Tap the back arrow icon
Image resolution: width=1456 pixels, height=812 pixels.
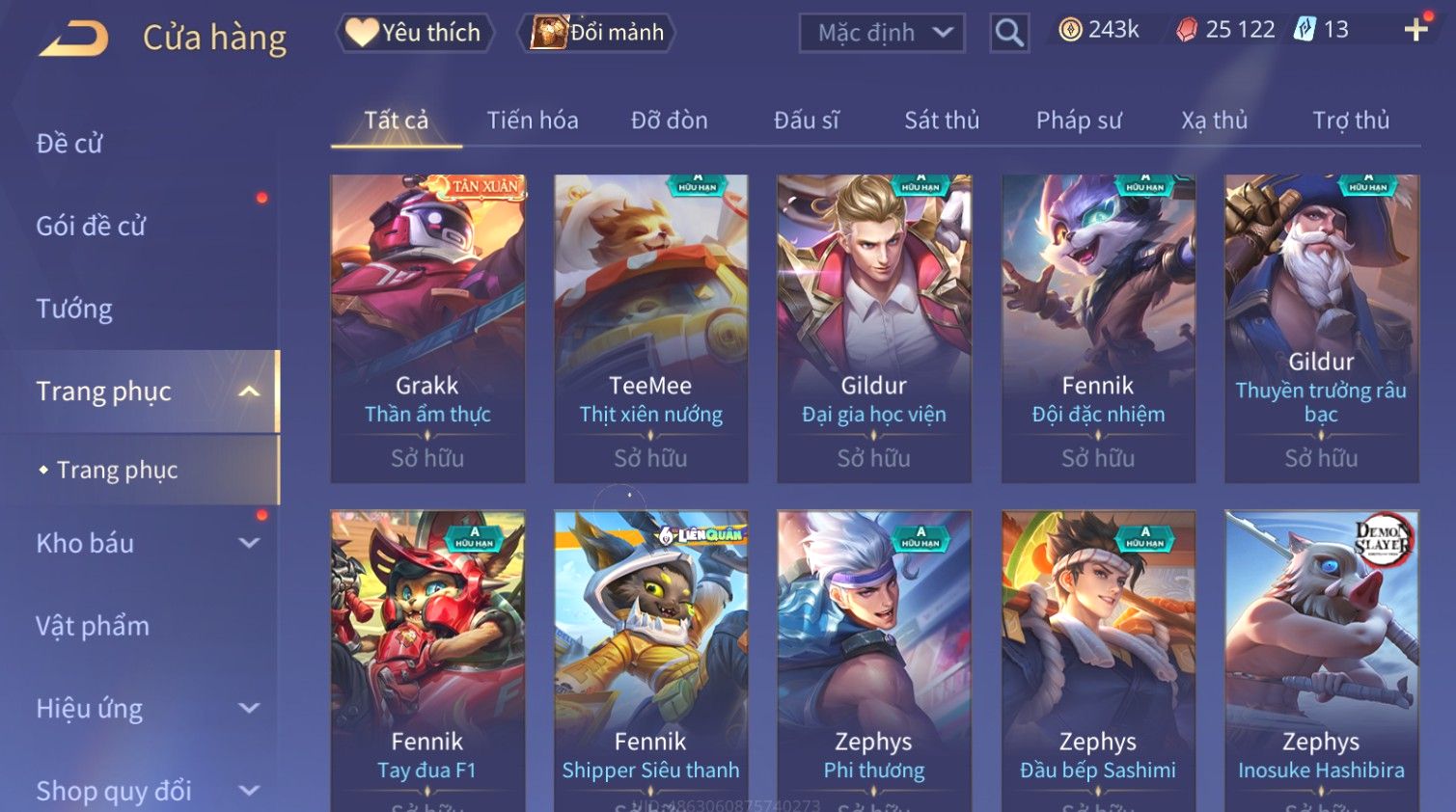[x=74, y=39]
